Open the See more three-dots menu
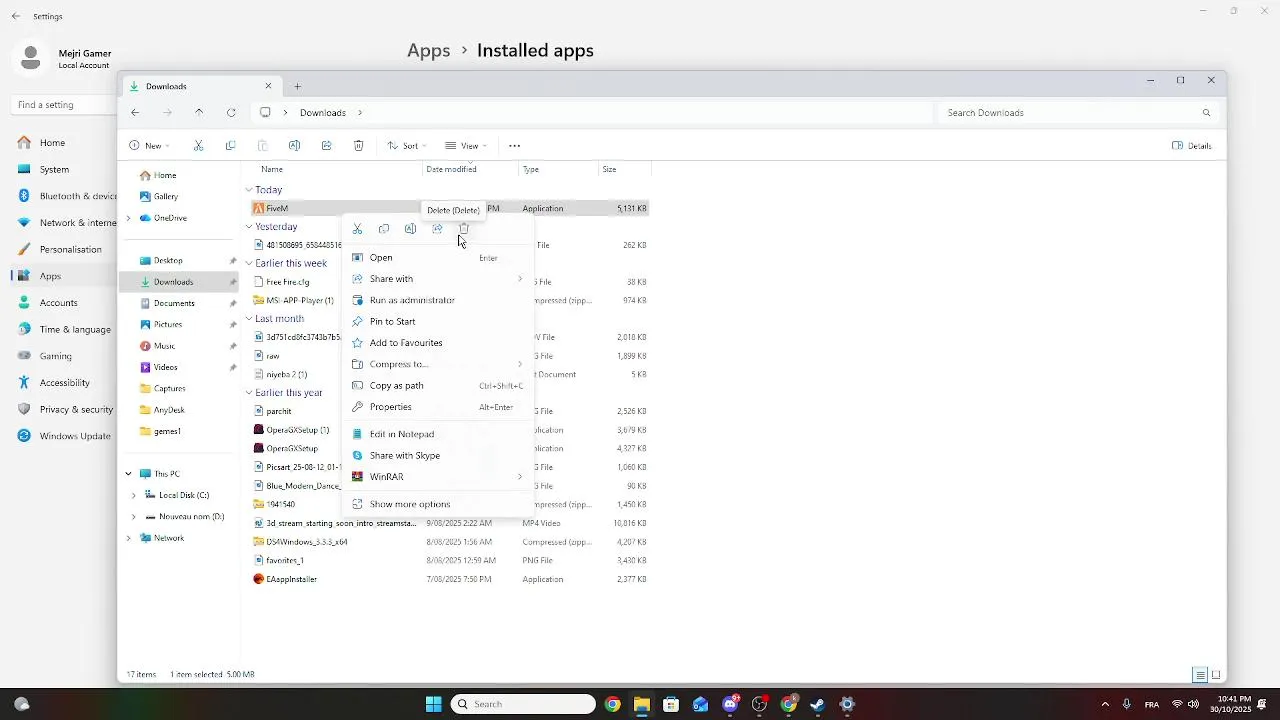 click(514, 146)
